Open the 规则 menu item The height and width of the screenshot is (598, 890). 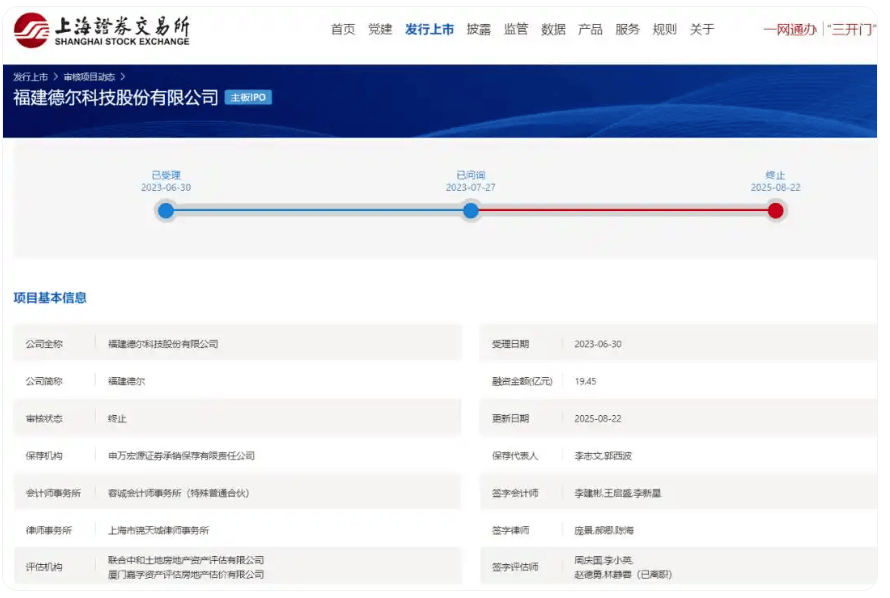pos(664,30)
